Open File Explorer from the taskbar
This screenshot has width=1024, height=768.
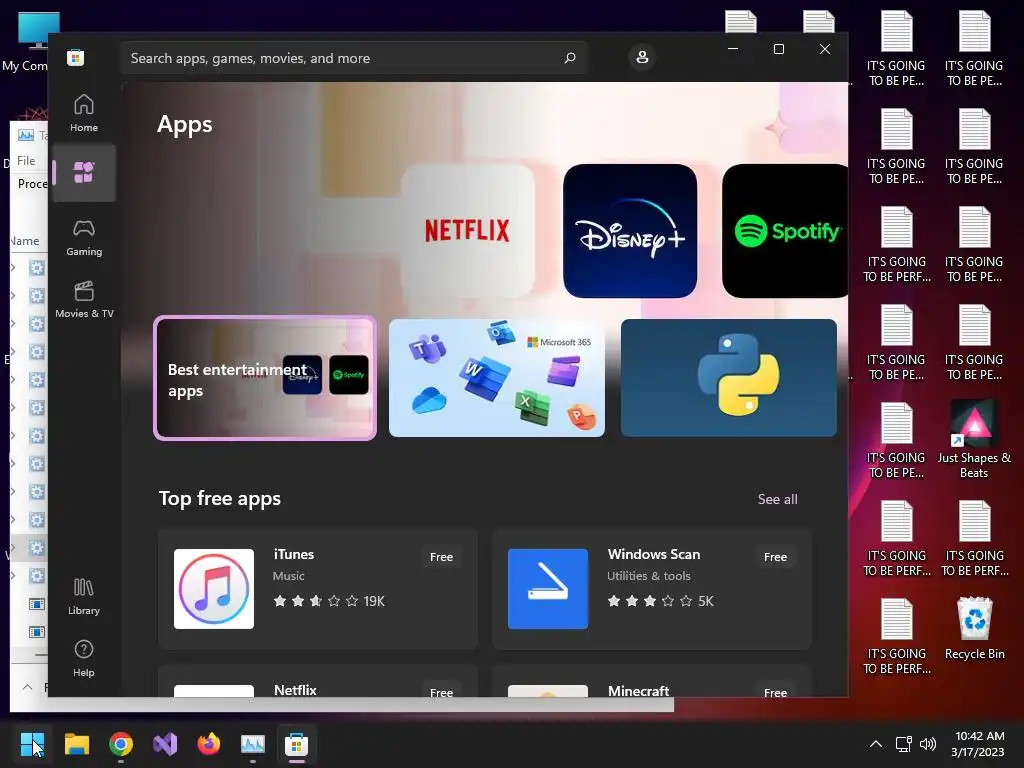point(77,744)
